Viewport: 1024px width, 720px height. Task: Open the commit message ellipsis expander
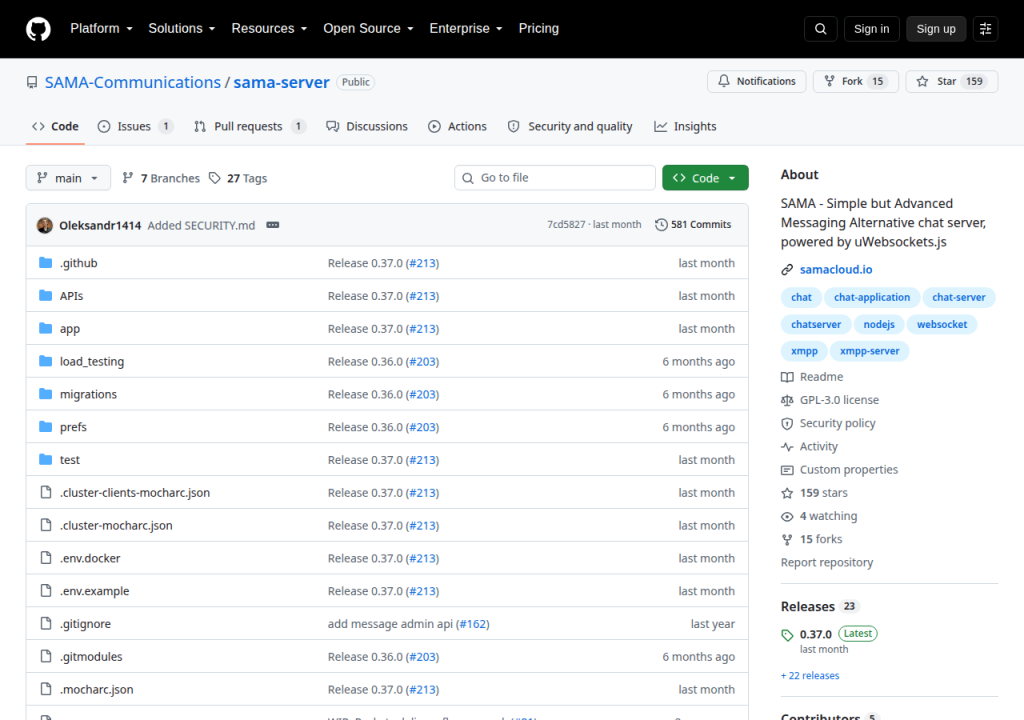pos(273,225)
